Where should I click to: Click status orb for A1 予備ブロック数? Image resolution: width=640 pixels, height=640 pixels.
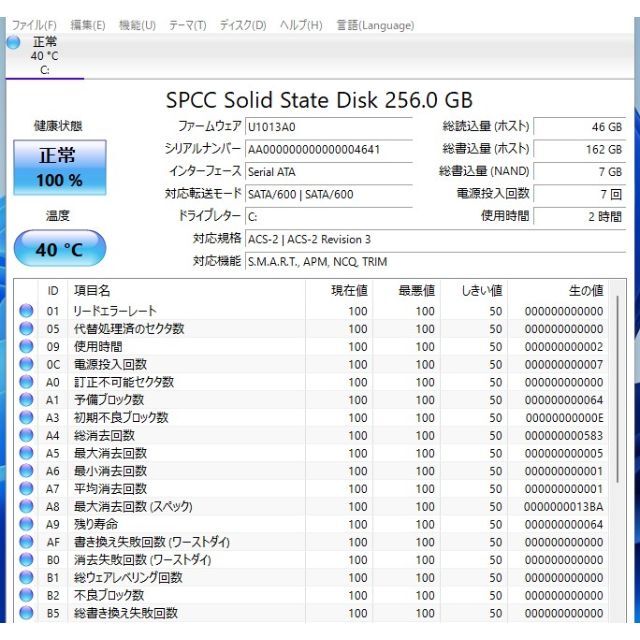[26, 400]
